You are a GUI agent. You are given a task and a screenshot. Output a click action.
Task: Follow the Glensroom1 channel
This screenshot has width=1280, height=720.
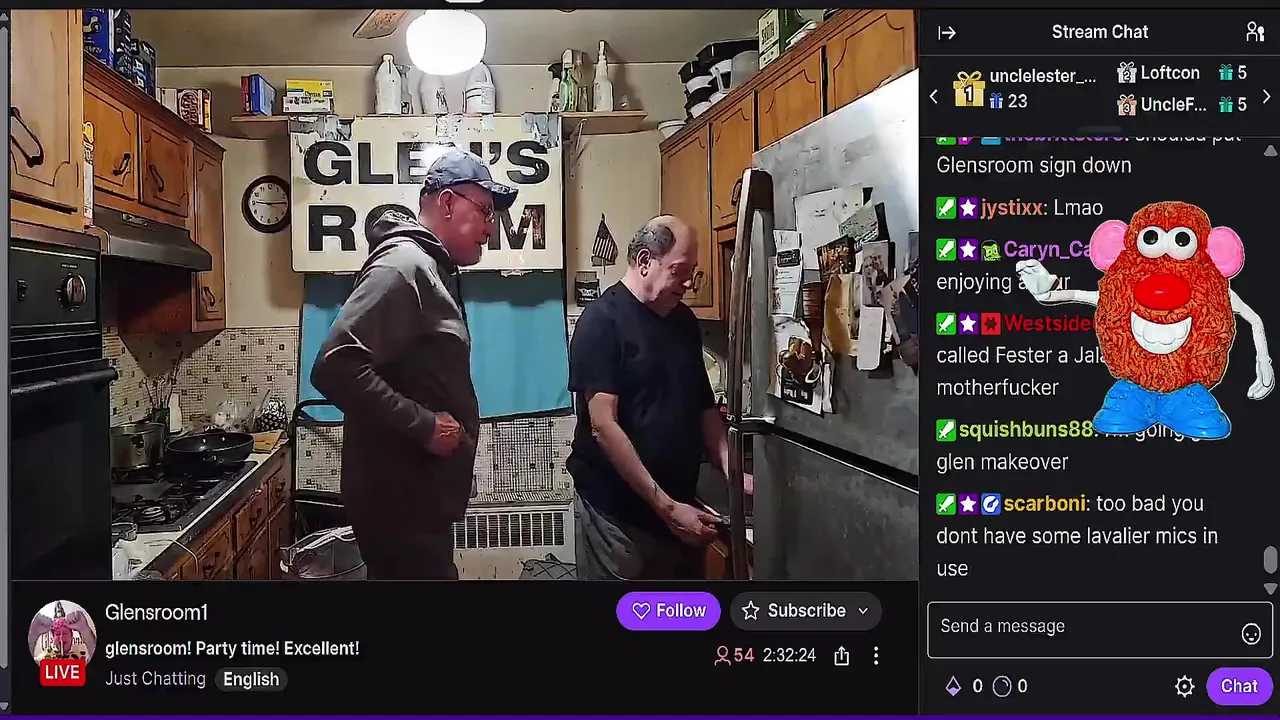coord(668,611)
